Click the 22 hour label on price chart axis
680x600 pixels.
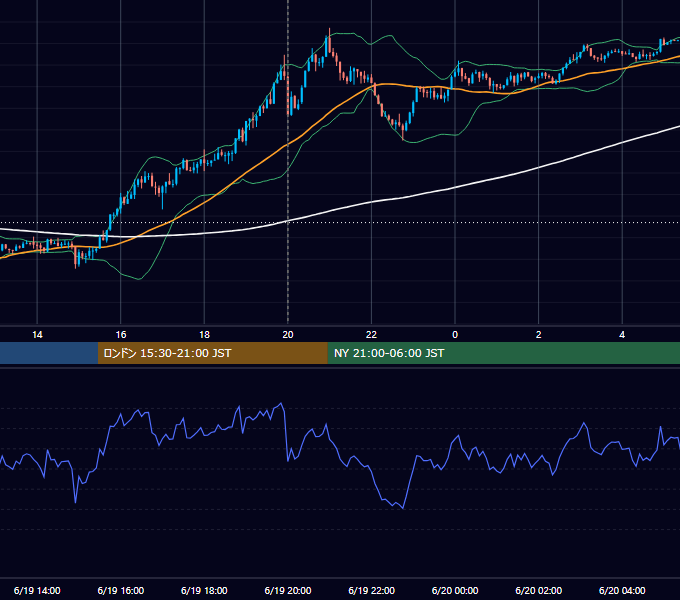point(371,335)
